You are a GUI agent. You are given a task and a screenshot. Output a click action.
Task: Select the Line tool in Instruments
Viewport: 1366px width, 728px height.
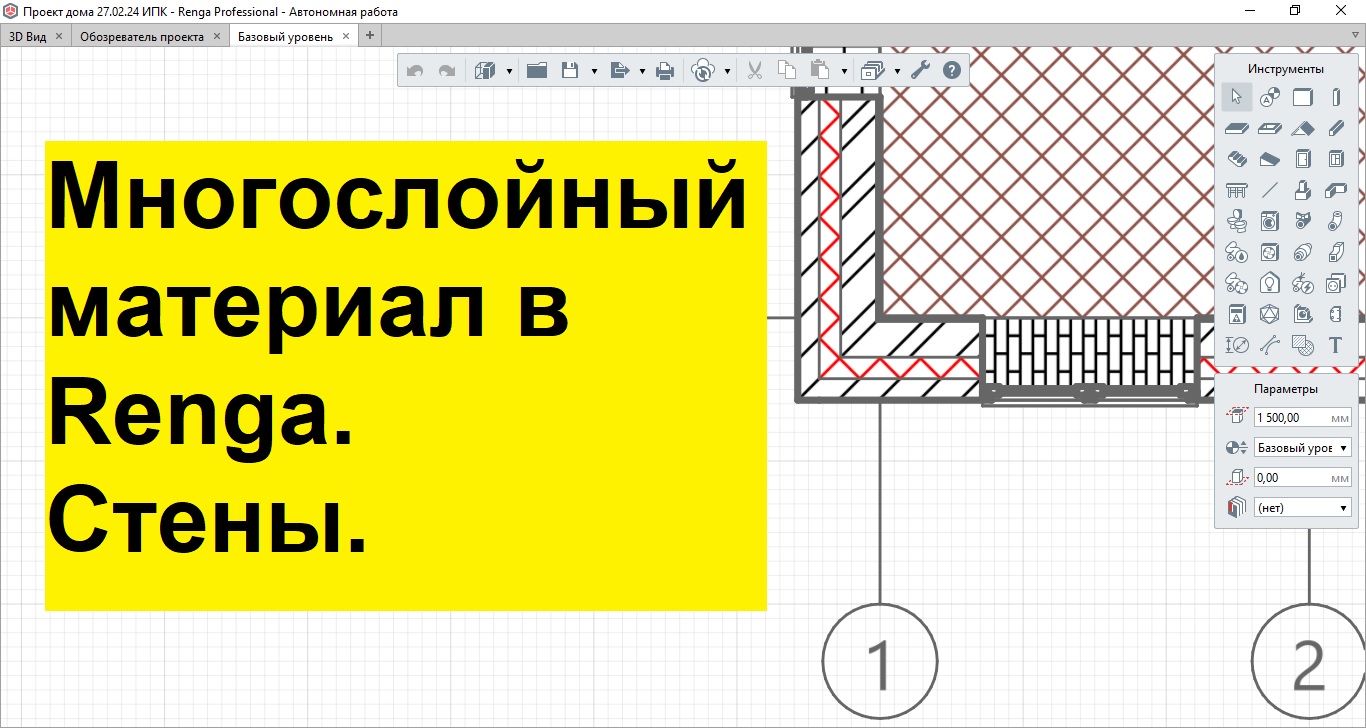click(1270, 190)
